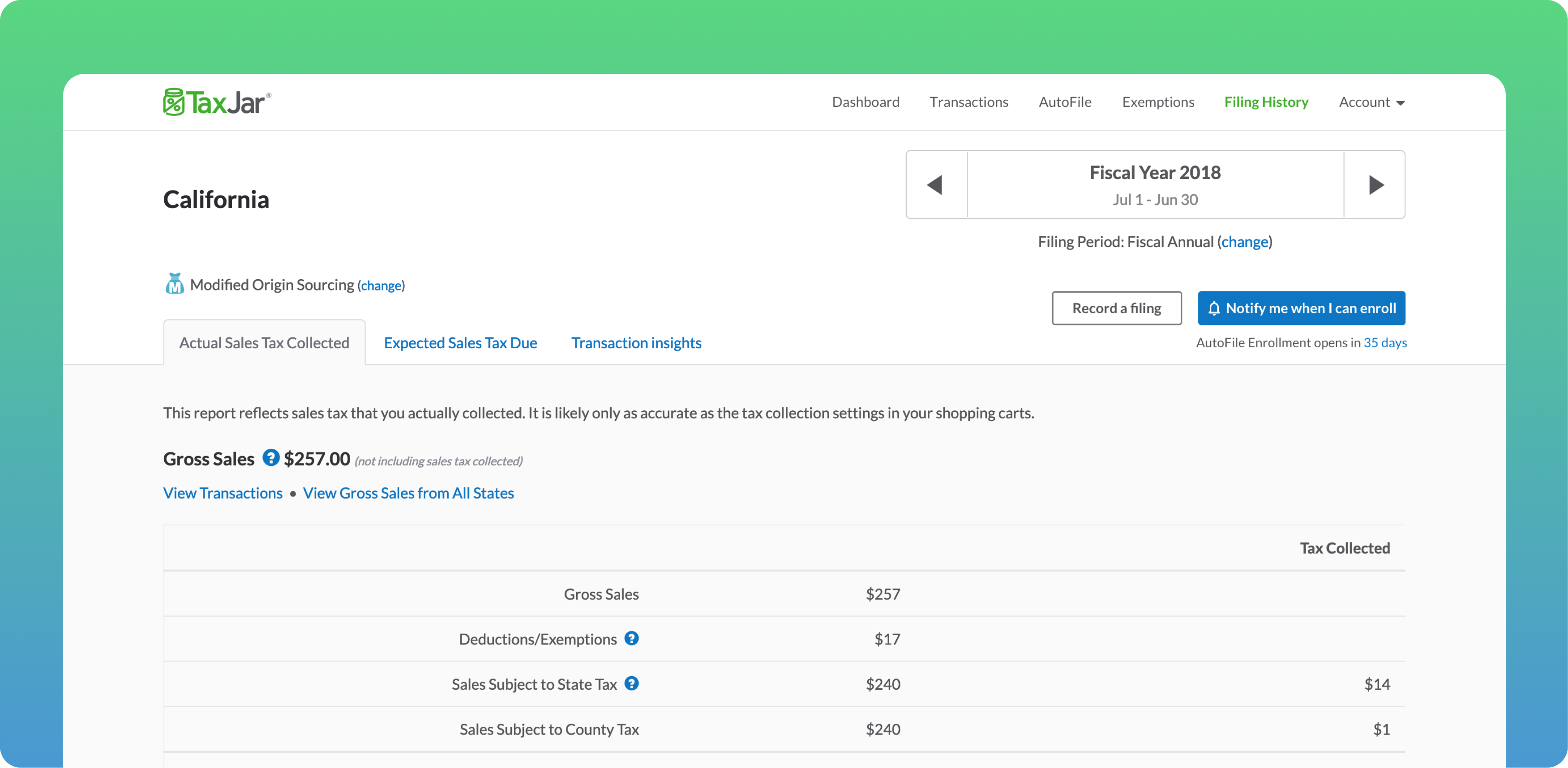
Task: Click bell icon on Notify button
Action: (1214, 308)
